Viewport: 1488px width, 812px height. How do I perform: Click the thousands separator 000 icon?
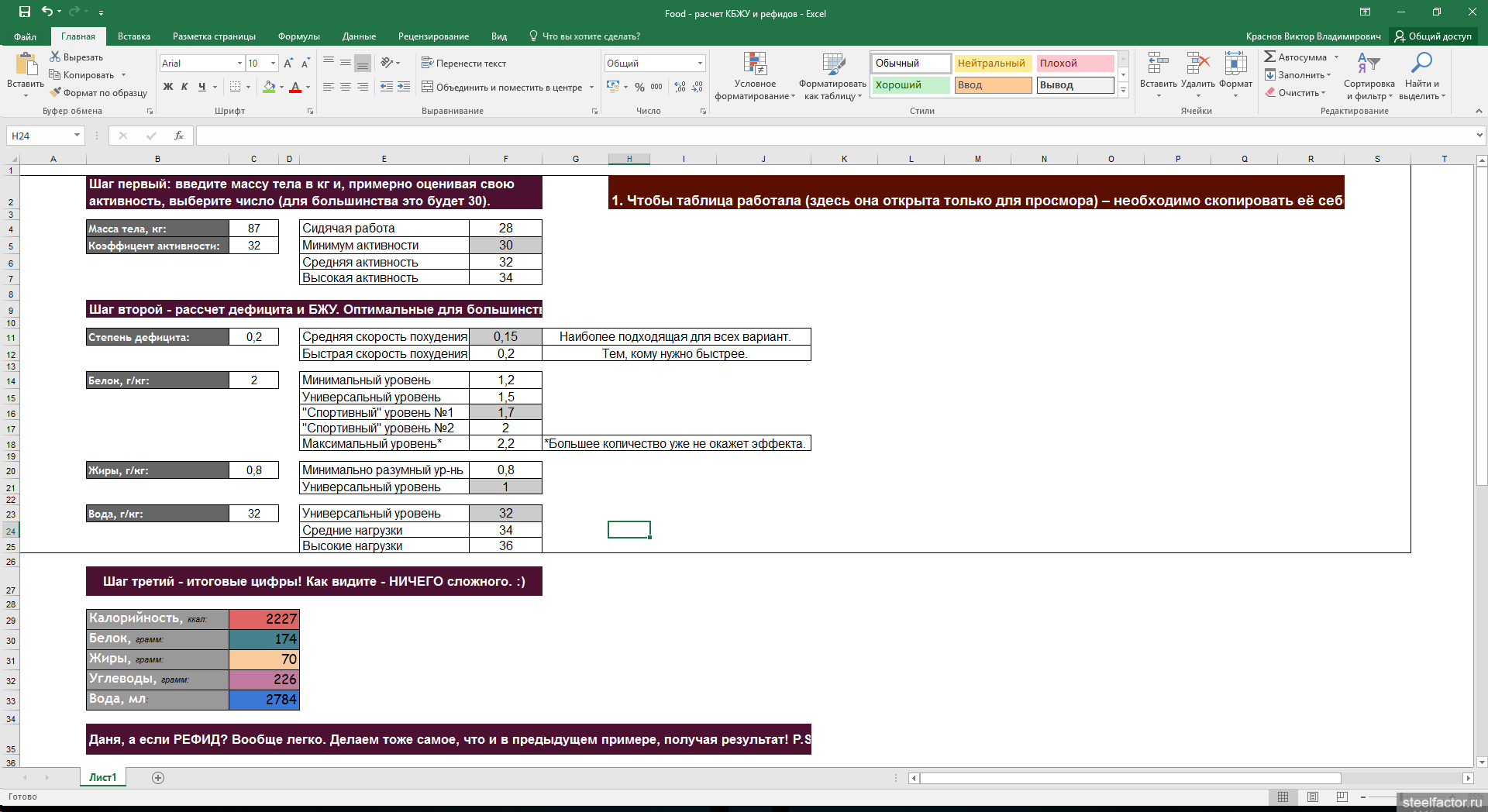coord(656,87)
